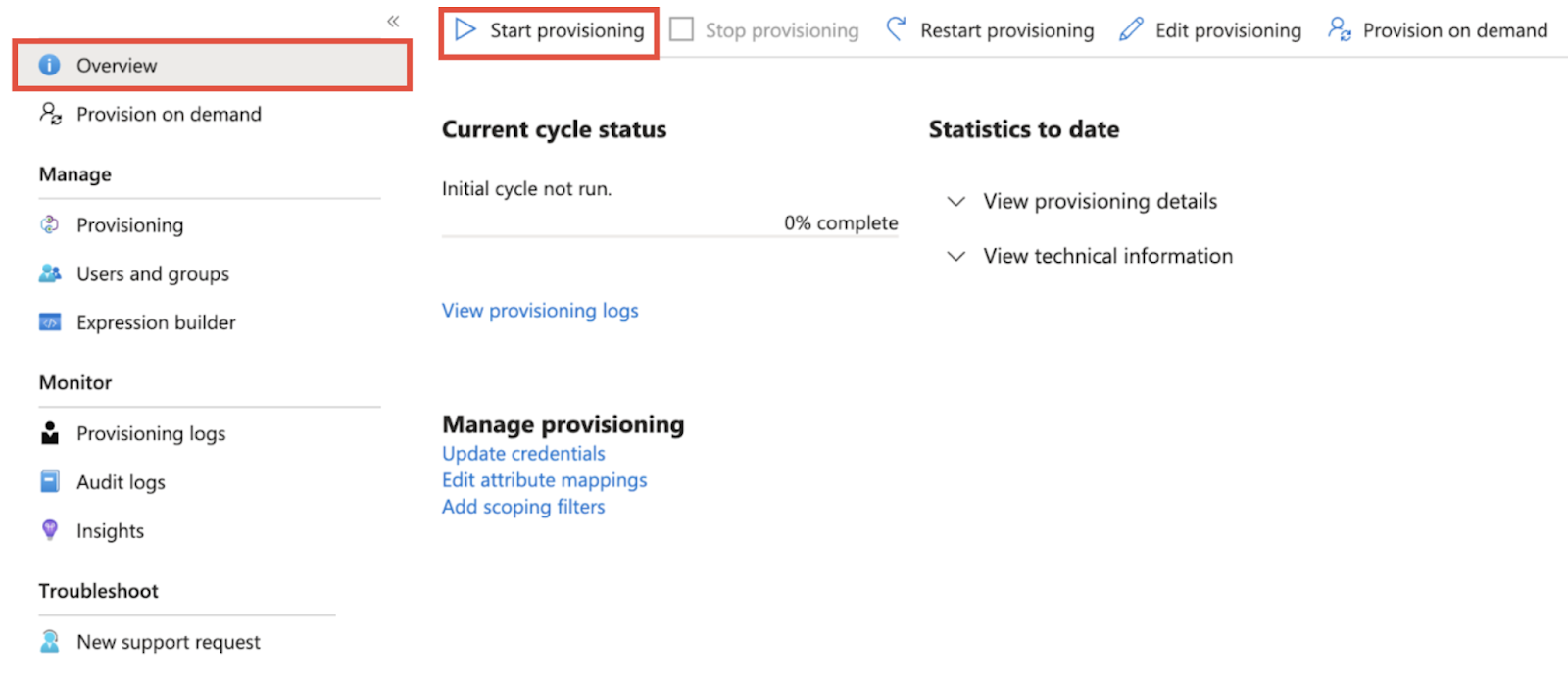Viewport: 1568px width, 688px height.
Task: Click the Stop provisioning square box
Action: [681, 29]
